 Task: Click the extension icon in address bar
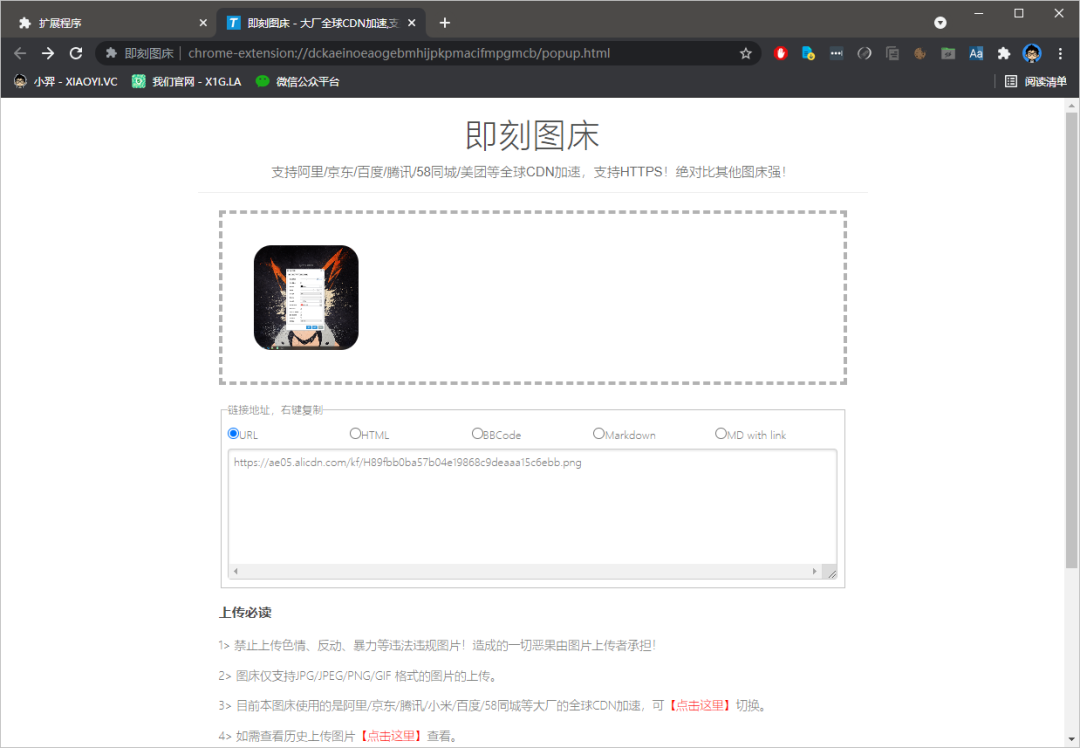tap(111, 53)
